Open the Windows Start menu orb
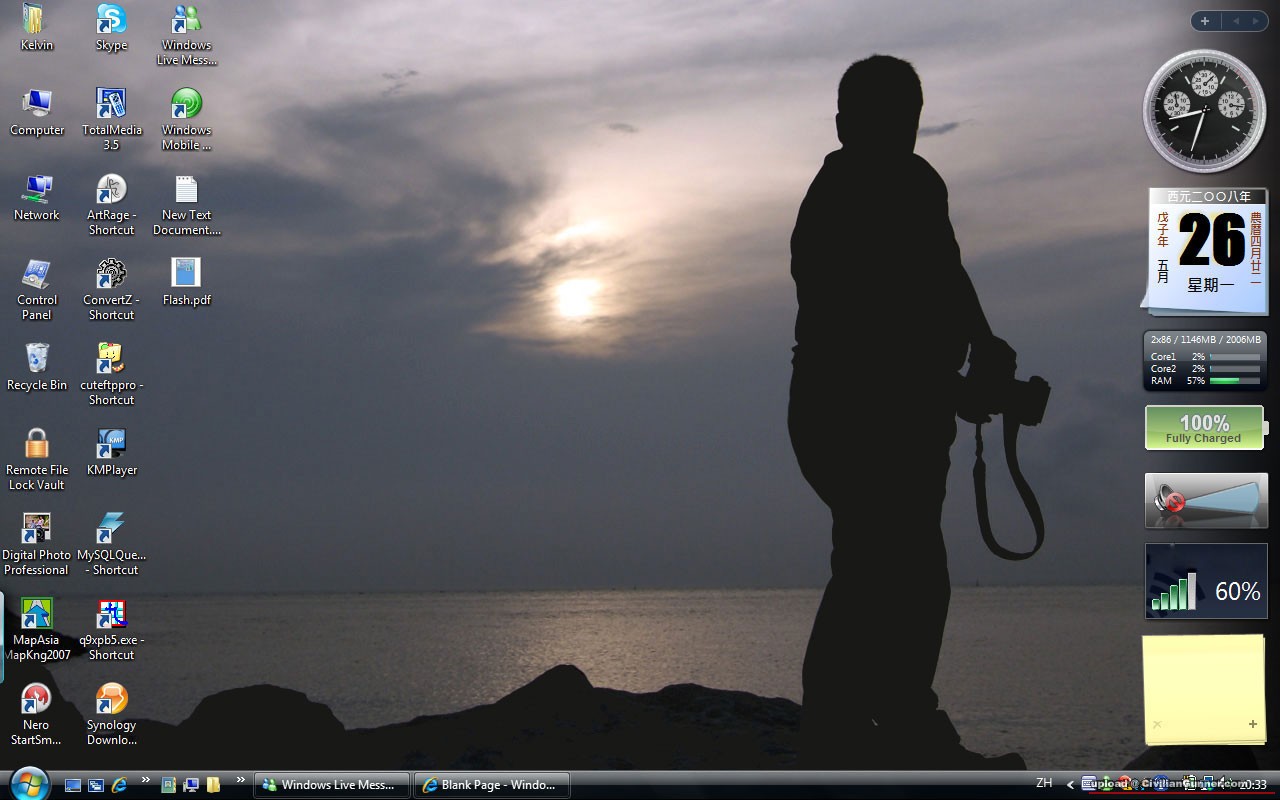This screenshot has width=1280, height=800. click(x=28, y=783)
